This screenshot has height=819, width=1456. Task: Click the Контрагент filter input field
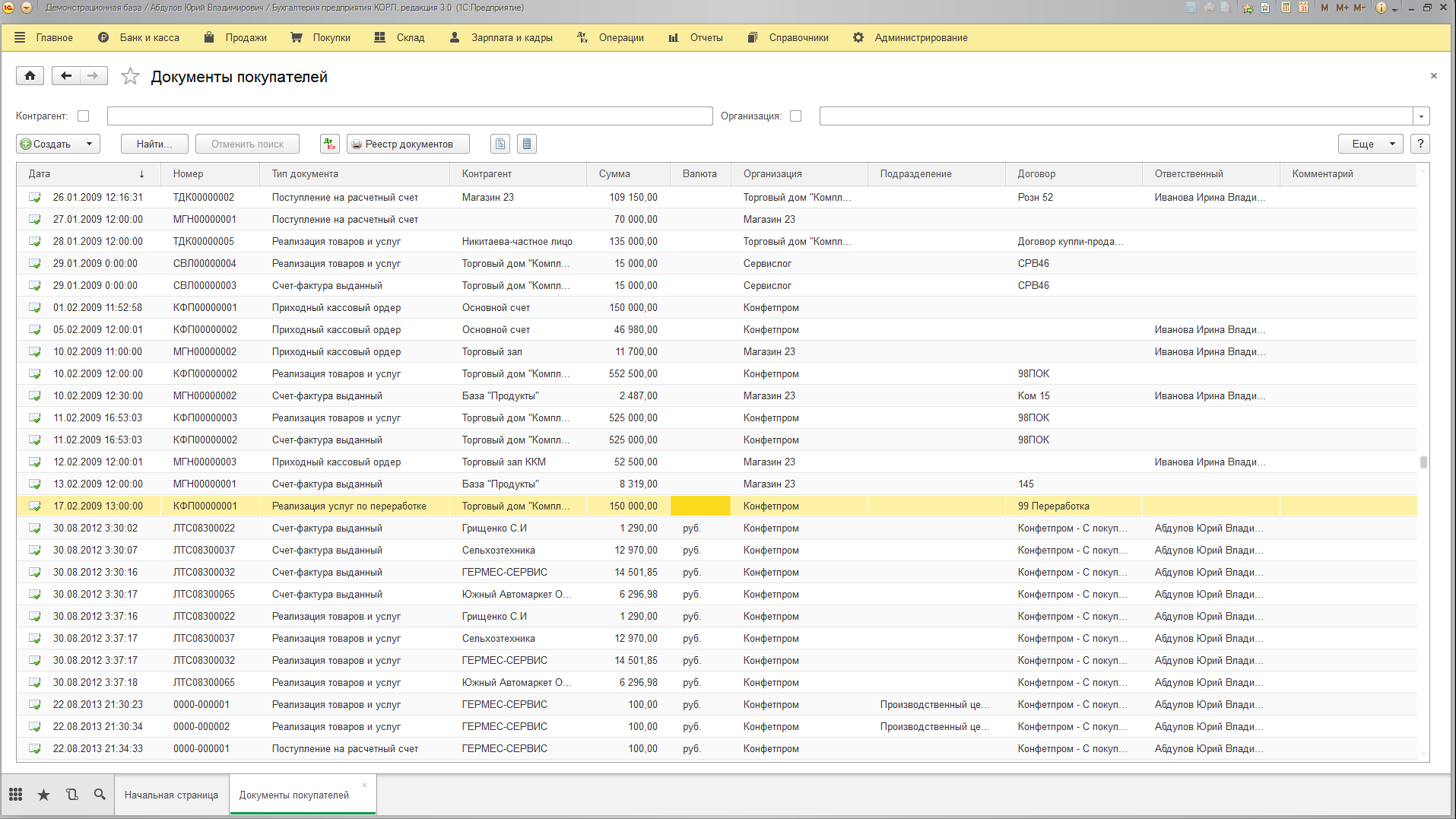[x=409, y=116]
